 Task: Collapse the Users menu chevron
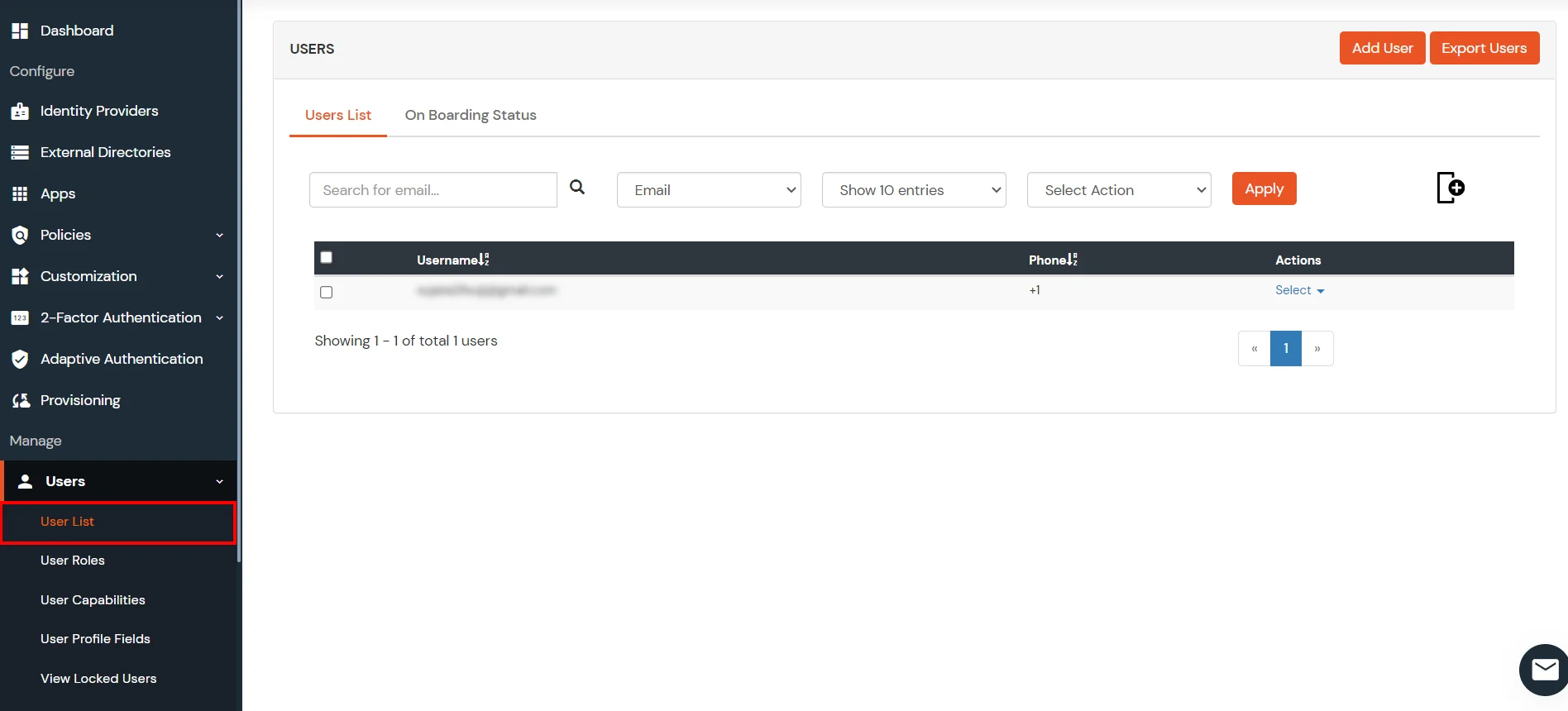click(x=219, y=481)
